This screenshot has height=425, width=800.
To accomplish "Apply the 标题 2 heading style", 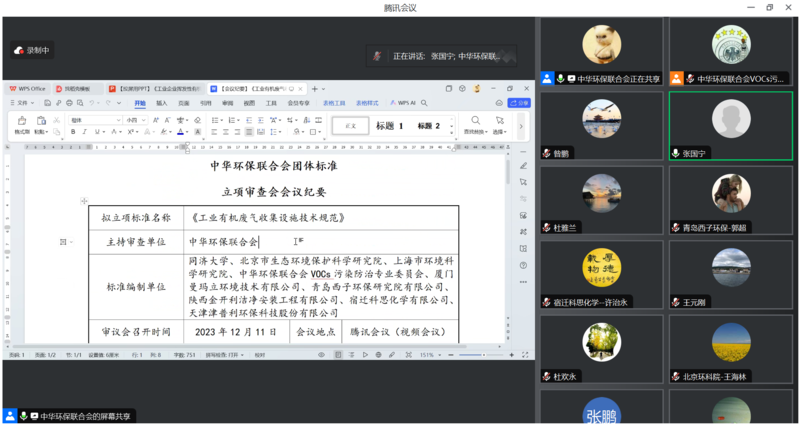I will pos(429,126).
